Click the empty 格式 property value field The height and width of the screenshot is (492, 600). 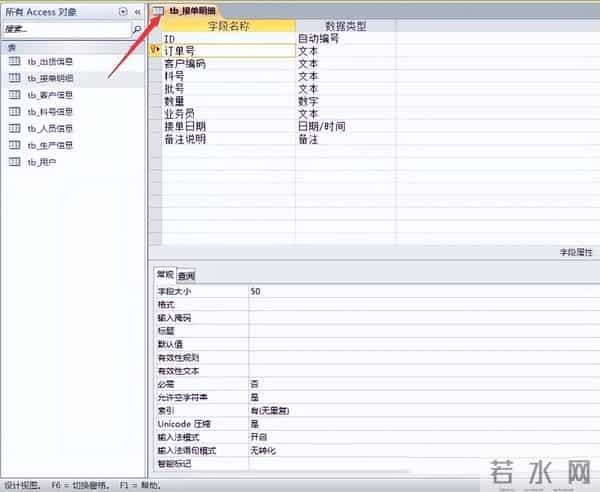point(424,305)
